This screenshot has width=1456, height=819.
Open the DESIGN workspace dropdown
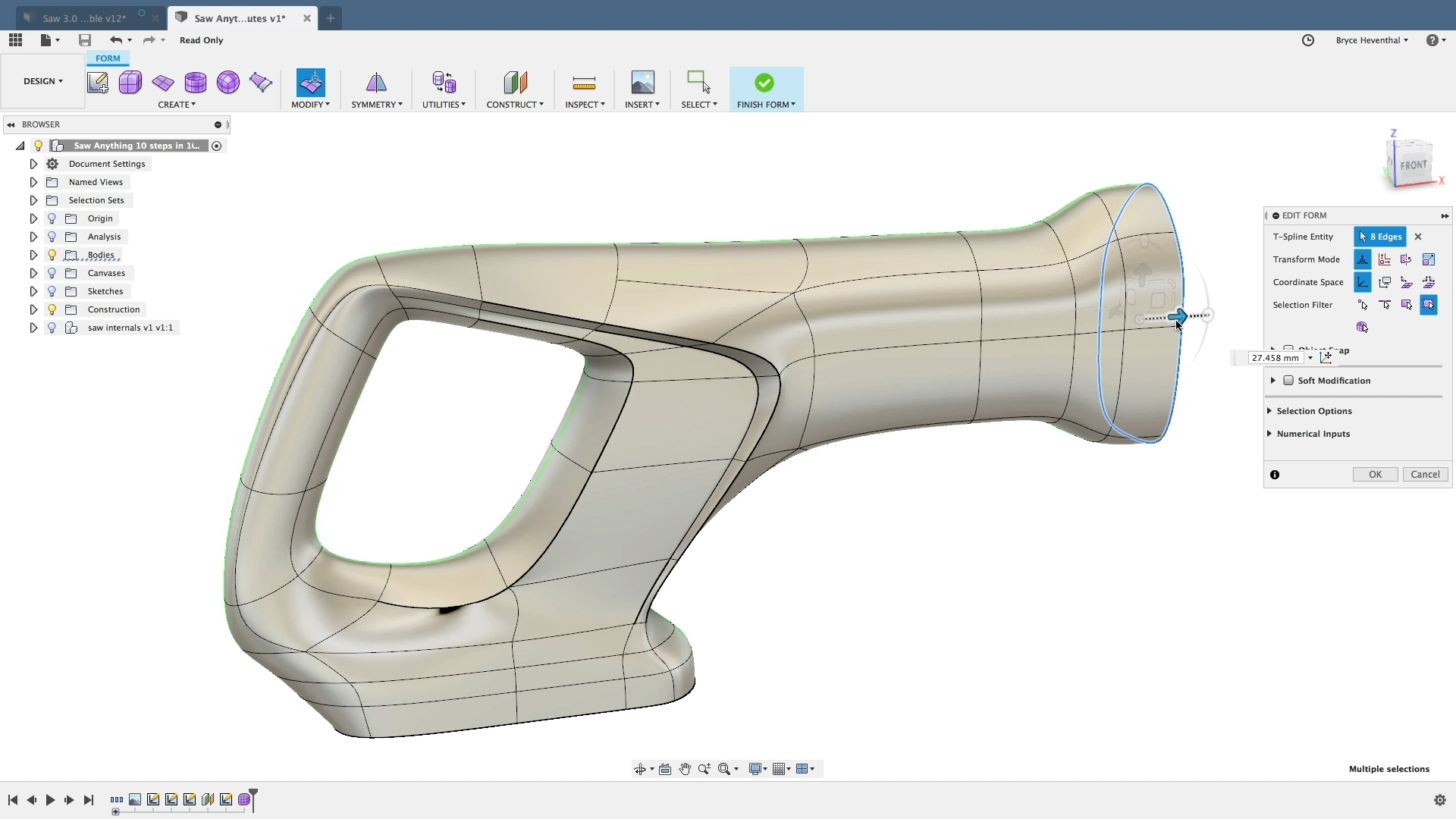click(42, 81)
